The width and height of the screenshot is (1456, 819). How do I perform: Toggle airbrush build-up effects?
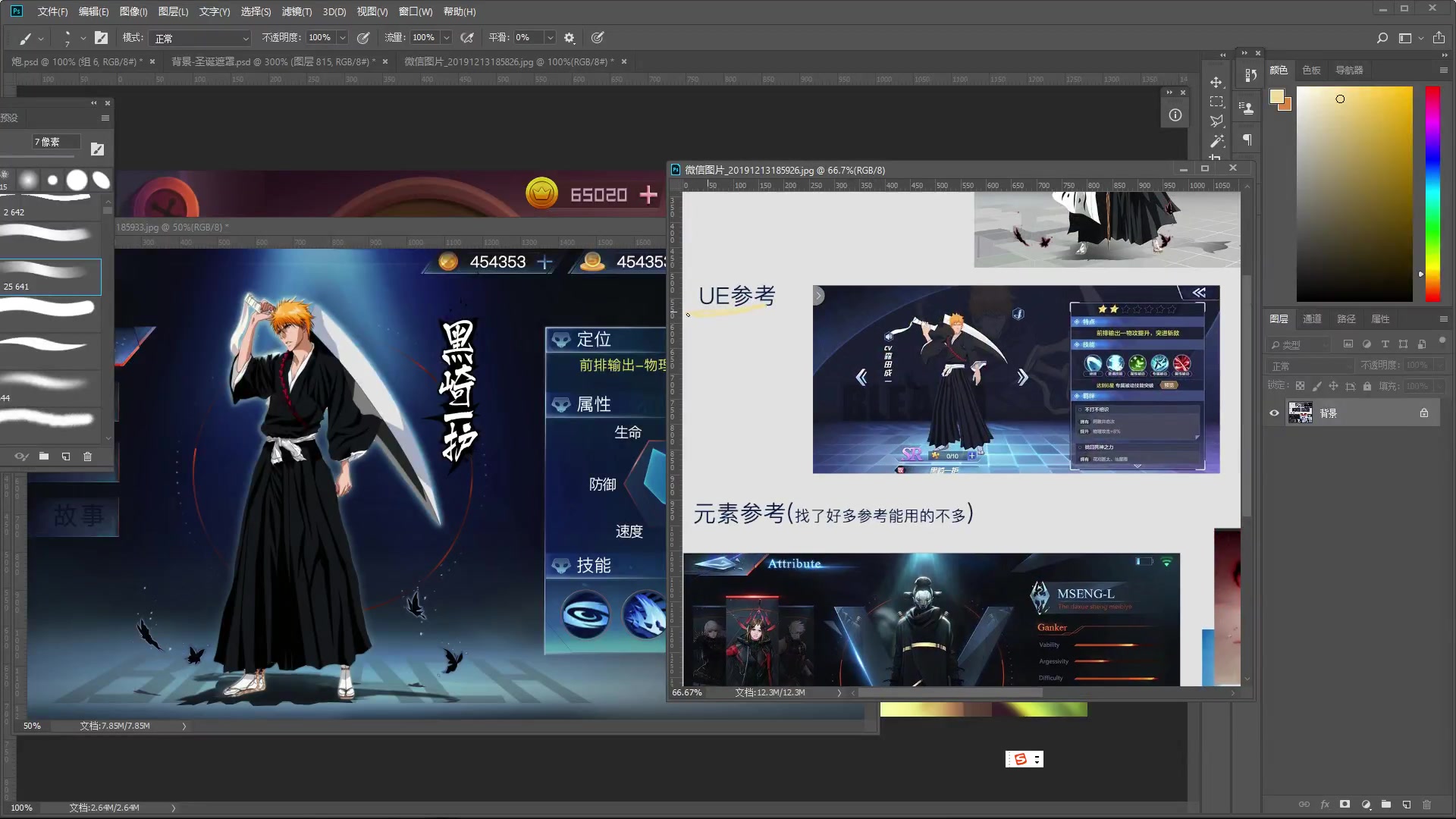click(x=467, y=38)
